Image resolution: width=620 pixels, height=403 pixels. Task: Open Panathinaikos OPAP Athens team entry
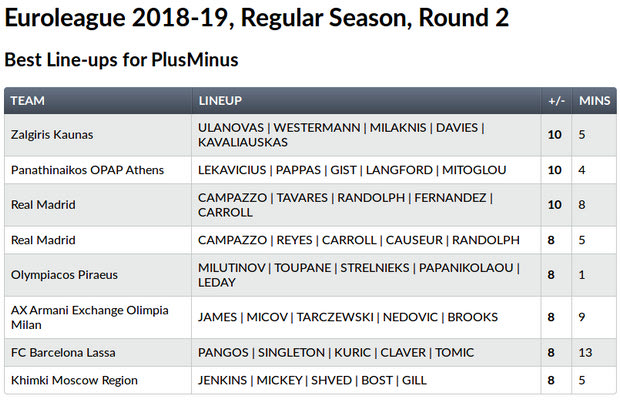(93, 170)
